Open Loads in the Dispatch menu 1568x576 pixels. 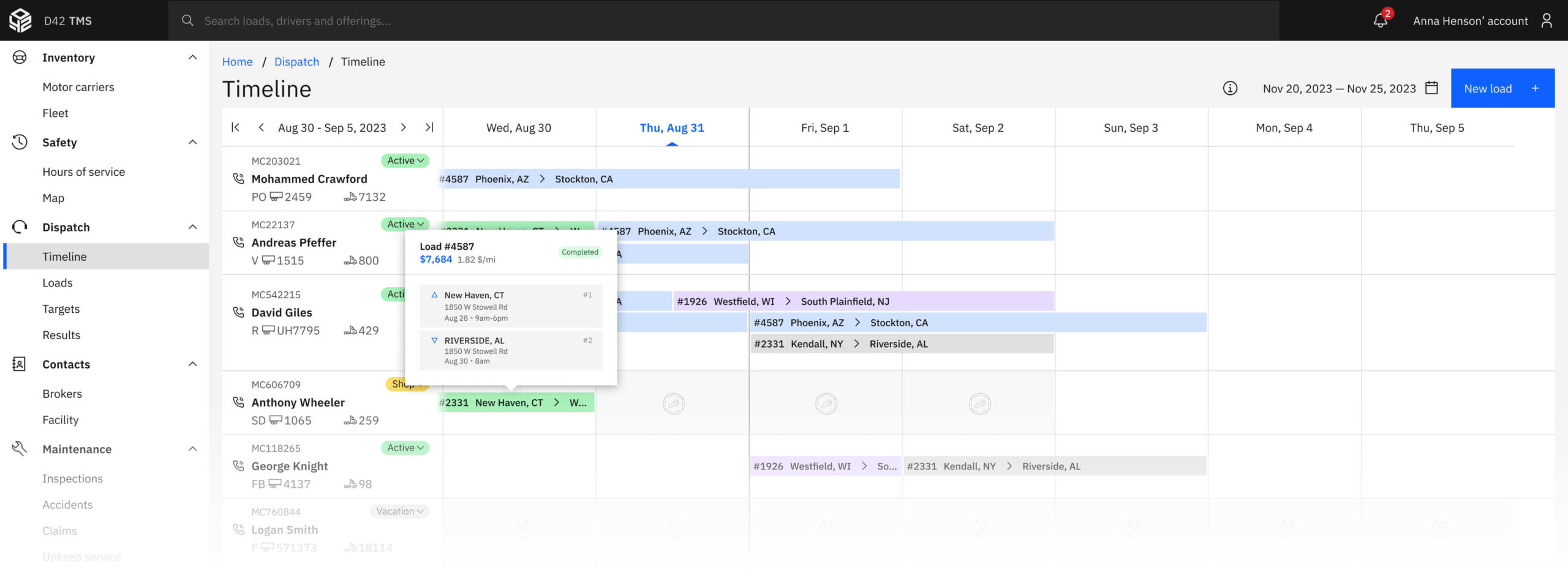[57, 283]
